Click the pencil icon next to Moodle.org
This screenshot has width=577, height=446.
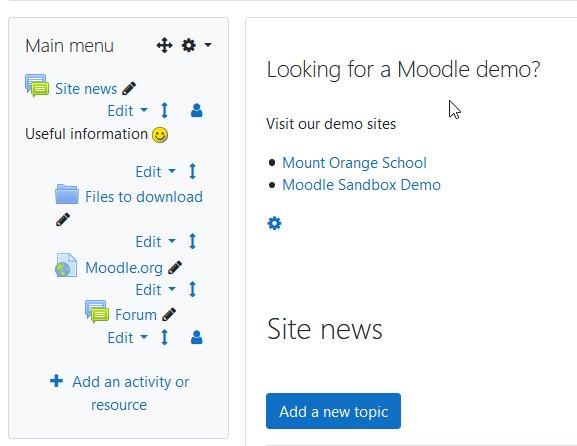click(x=175, y=268)
